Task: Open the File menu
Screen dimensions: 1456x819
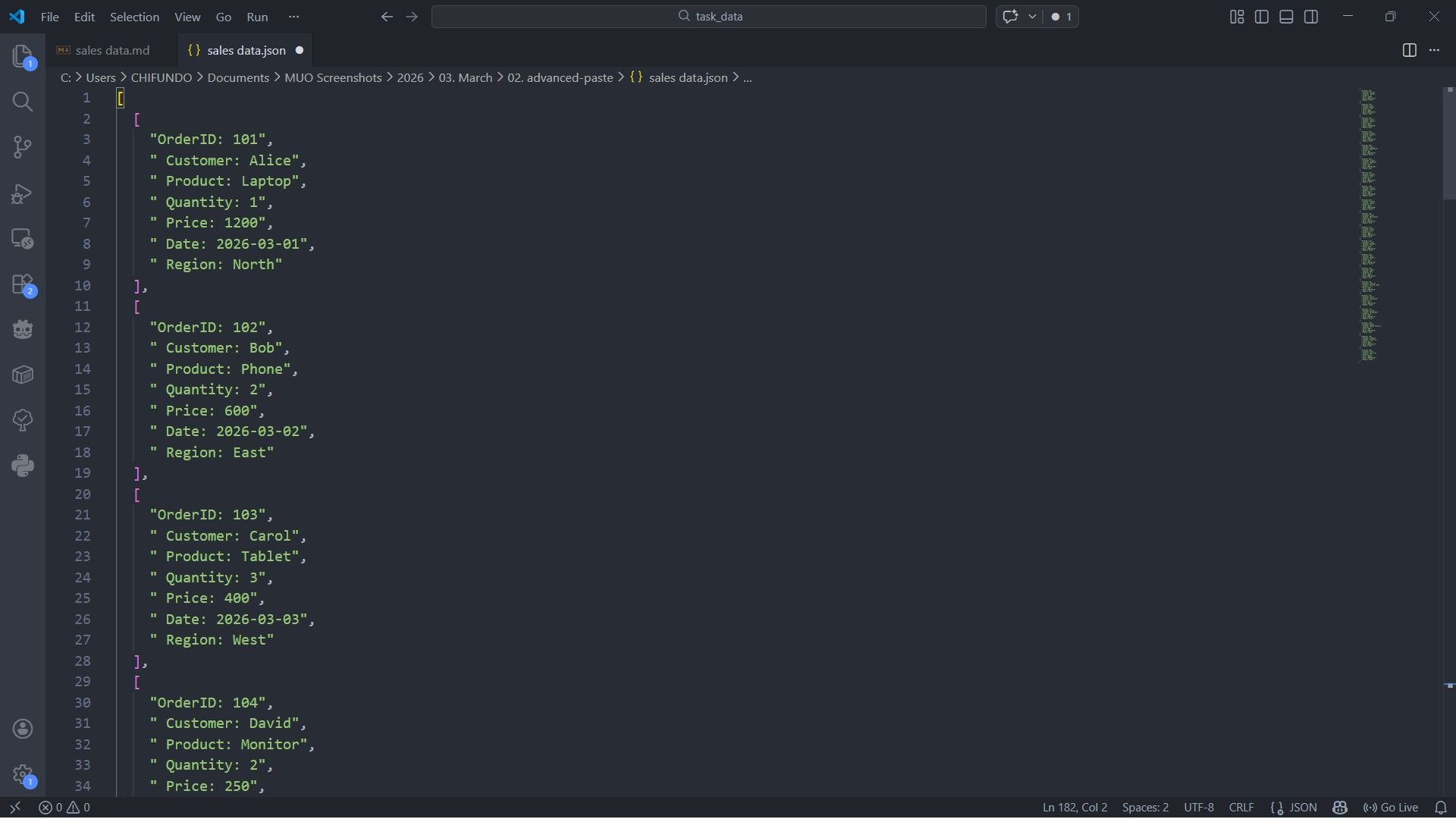Action: click(50, 17)
